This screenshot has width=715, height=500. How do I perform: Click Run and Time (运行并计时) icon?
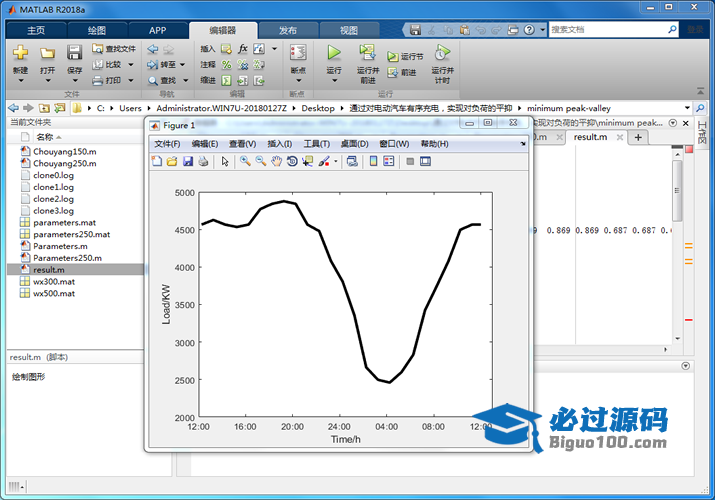pyautogui.click(x=441, y=52)
